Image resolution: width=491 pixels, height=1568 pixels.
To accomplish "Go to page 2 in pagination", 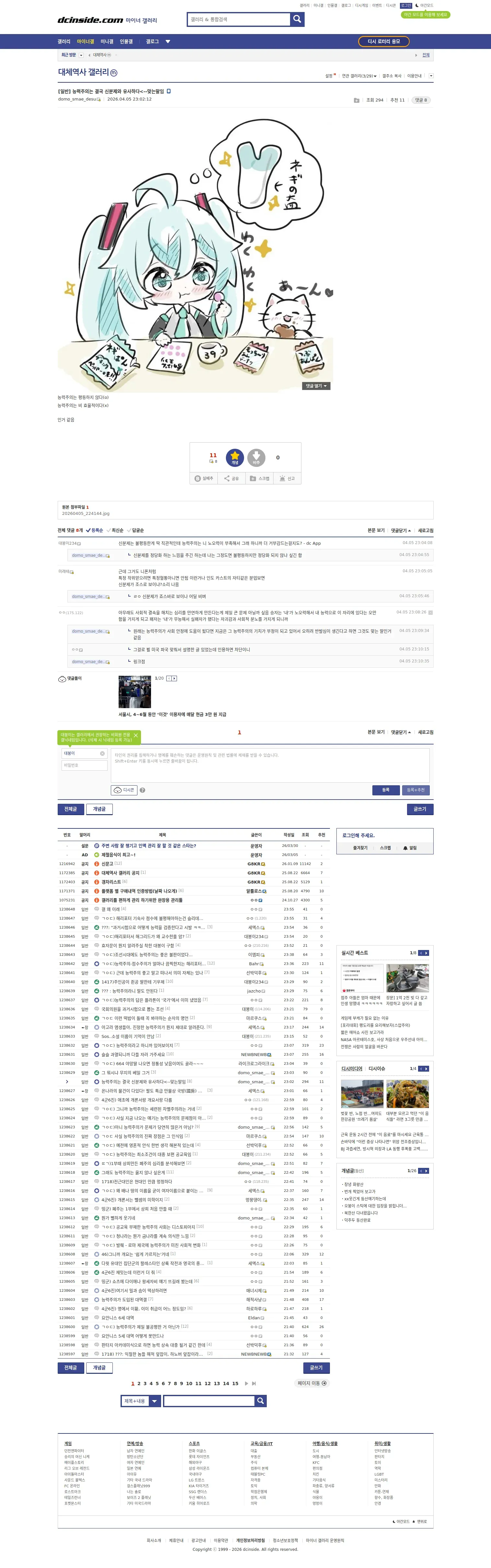I will 139,1383.
